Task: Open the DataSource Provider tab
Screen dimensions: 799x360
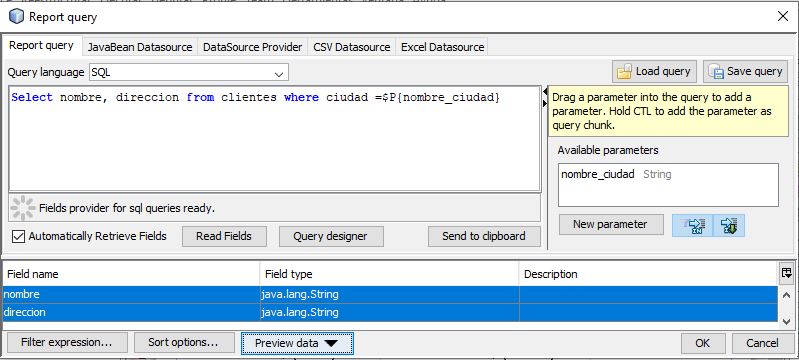Action: click(252, 47)
